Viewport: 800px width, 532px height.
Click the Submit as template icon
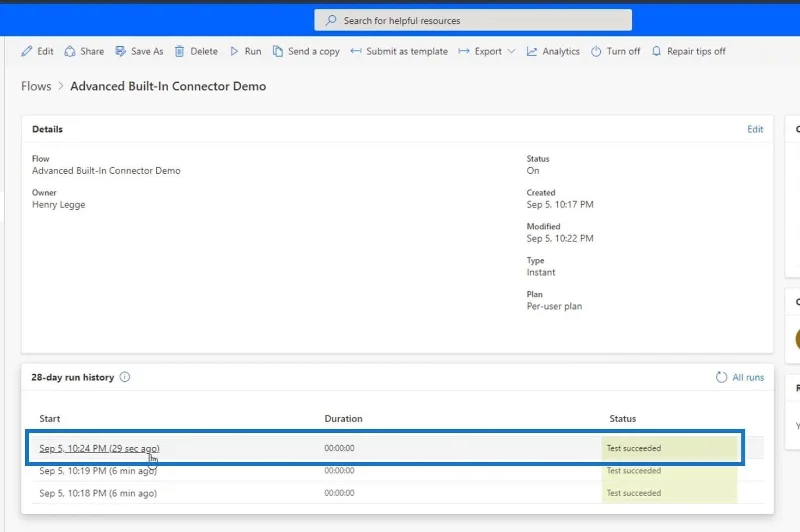tap(356, 51)
